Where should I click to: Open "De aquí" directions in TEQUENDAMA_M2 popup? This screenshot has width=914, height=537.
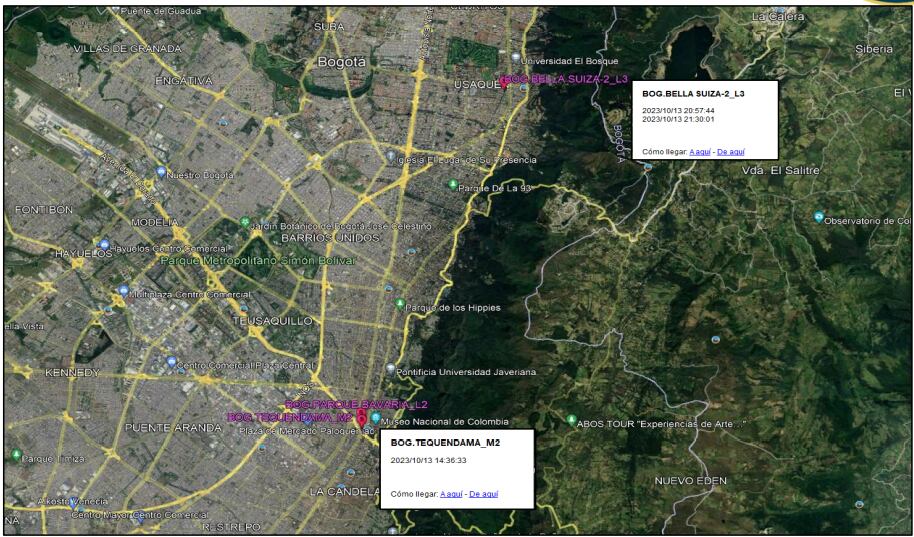[x=483, y=494]
